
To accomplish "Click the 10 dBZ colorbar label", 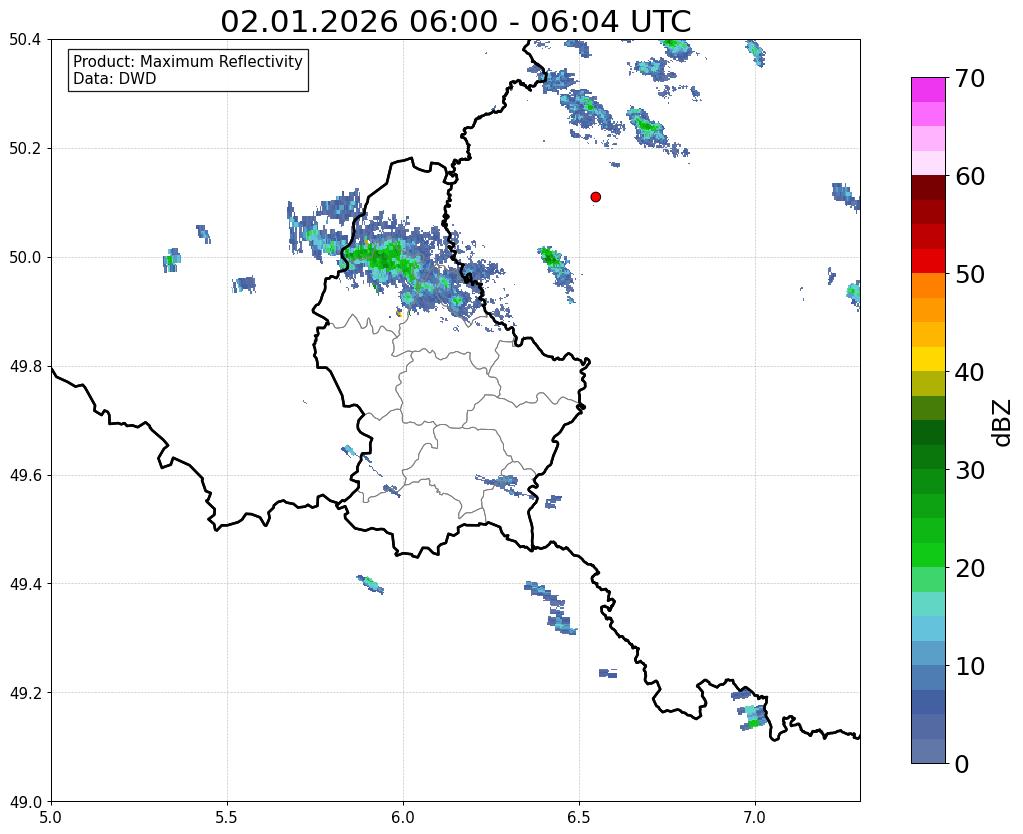I will pos(970,666).
